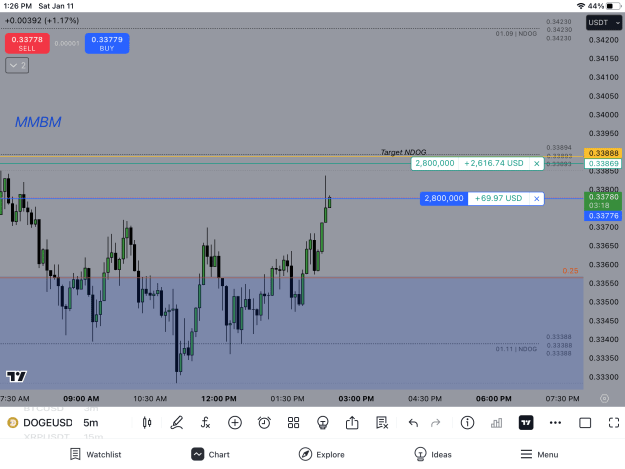Screen dimensions: 625x469
Task: Open the bottom Menu tab
Action: [539, 454]
